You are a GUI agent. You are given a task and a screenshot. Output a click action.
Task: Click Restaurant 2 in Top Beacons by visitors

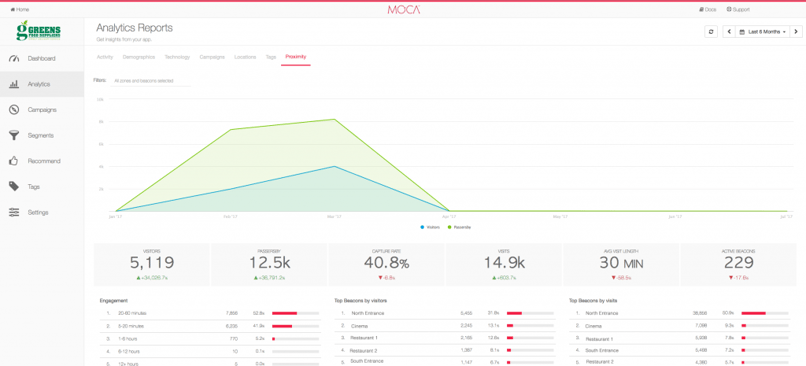tap(363, 351)
